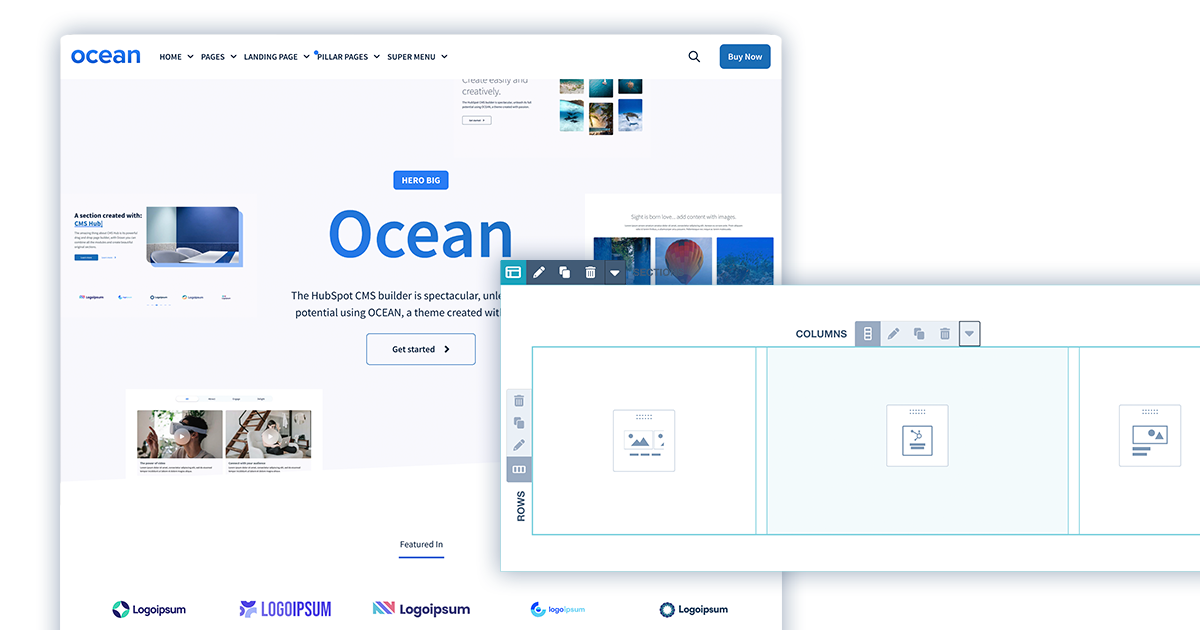Click the small blue logoipsum logo

point(558,609)
